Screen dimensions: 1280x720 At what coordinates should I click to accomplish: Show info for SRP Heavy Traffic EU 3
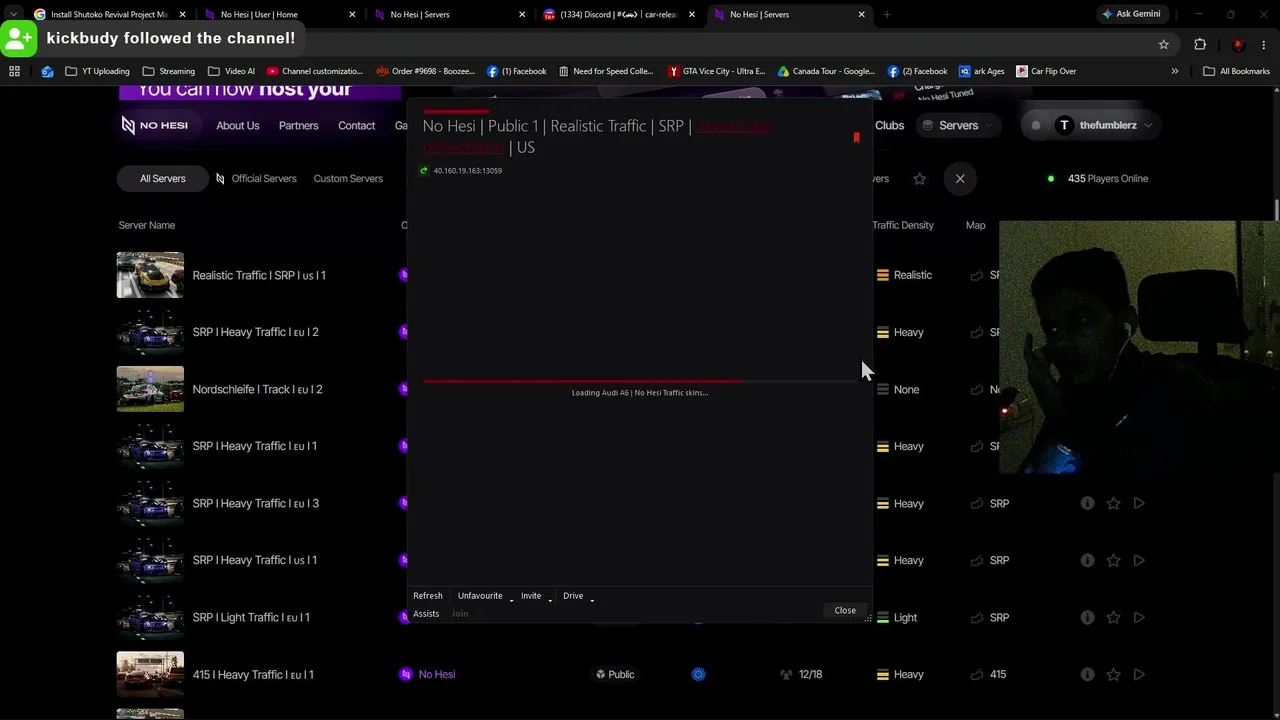coord(1087,503)
